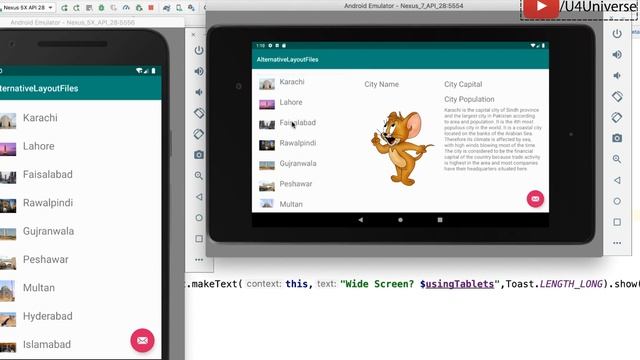The width and height of the screenshot is (640, 360).
Task: More options on Nexus 5X emulator toolbar
Action: pos(199,260)
